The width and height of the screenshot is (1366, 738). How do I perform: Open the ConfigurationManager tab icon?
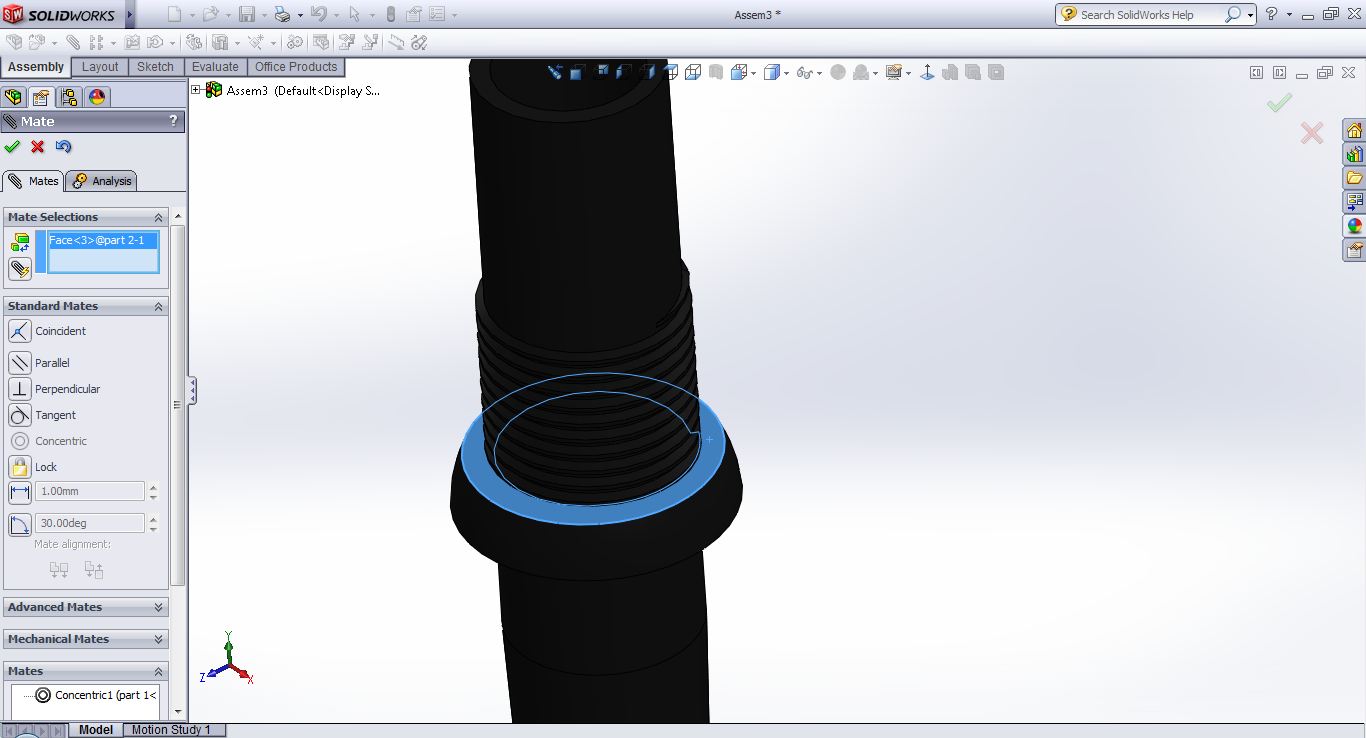(69, 97)
